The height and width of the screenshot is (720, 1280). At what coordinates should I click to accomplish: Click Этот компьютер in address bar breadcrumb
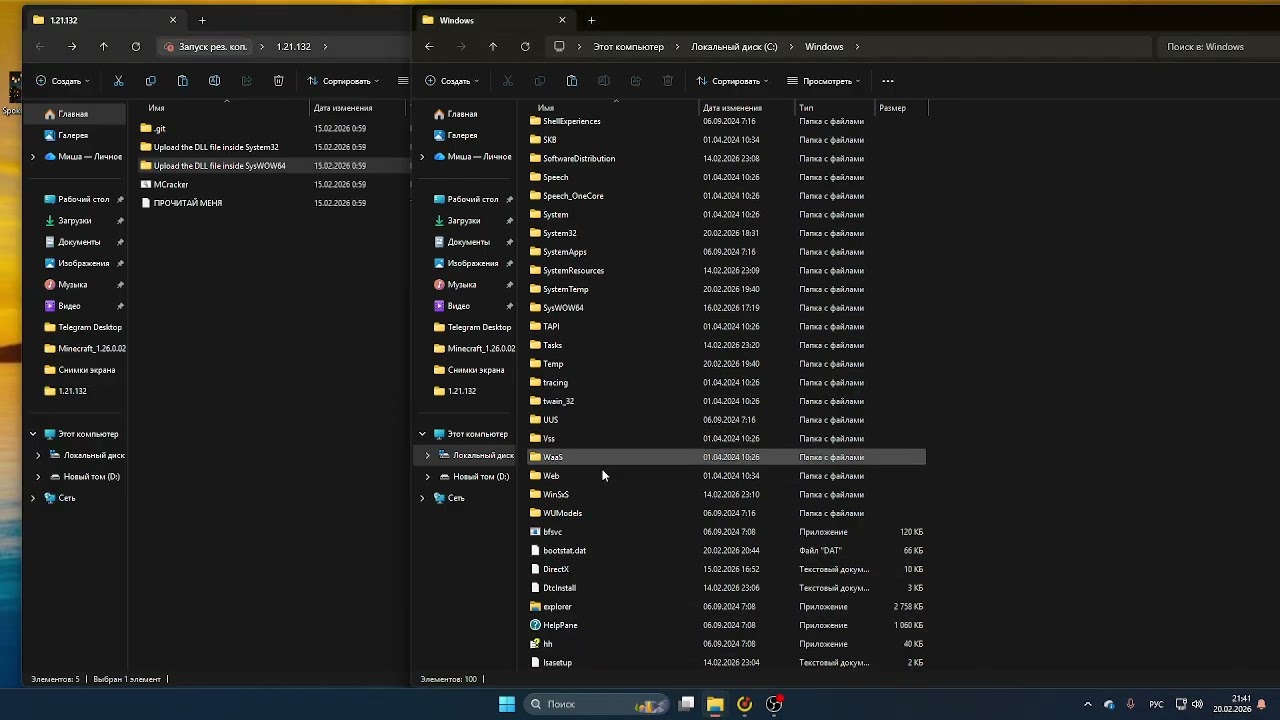pyautogui.click(x=628, y=46)
